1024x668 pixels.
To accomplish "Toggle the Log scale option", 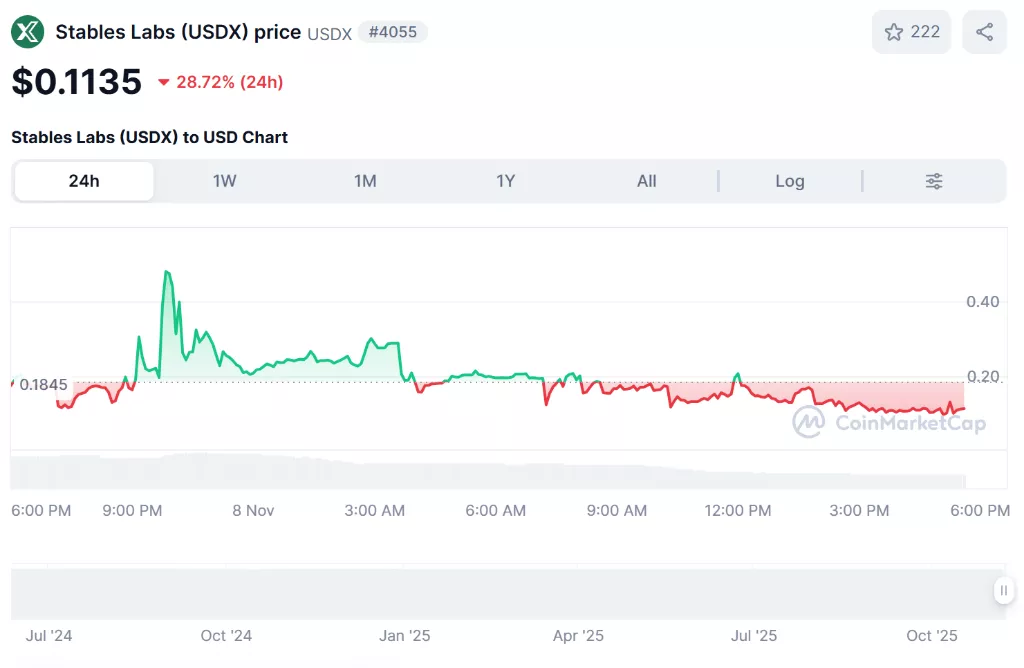I will tap(789, 181).
